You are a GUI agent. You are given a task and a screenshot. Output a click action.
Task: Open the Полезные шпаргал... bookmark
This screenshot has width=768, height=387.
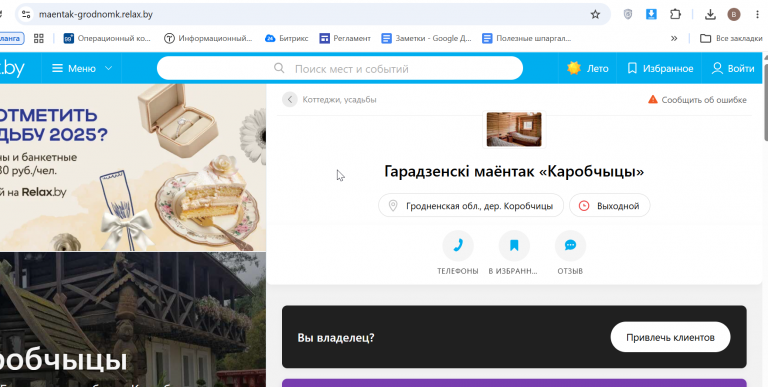pos(527,38)
